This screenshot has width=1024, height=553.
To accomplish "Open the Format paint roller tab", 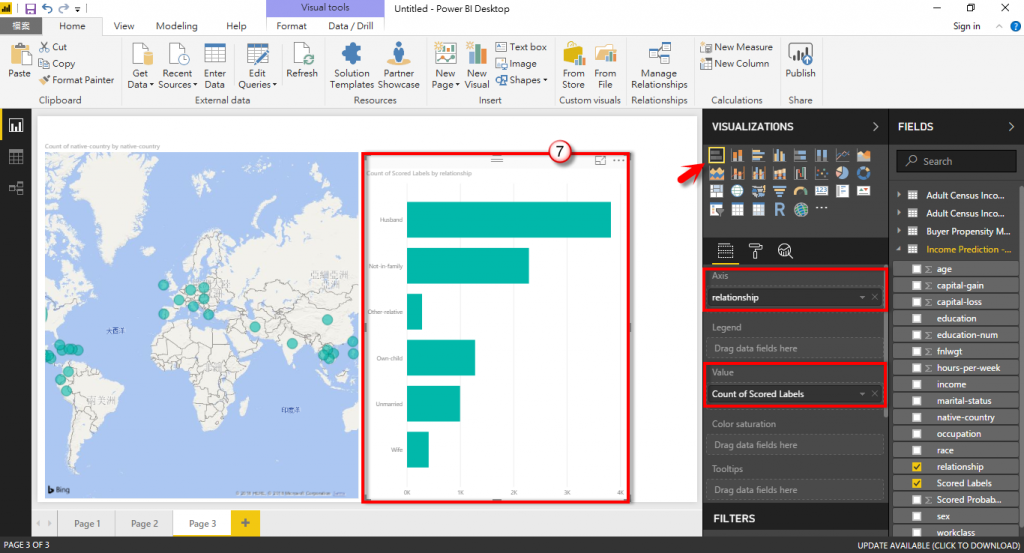I will pyautogui.click(x=756, y=251).
